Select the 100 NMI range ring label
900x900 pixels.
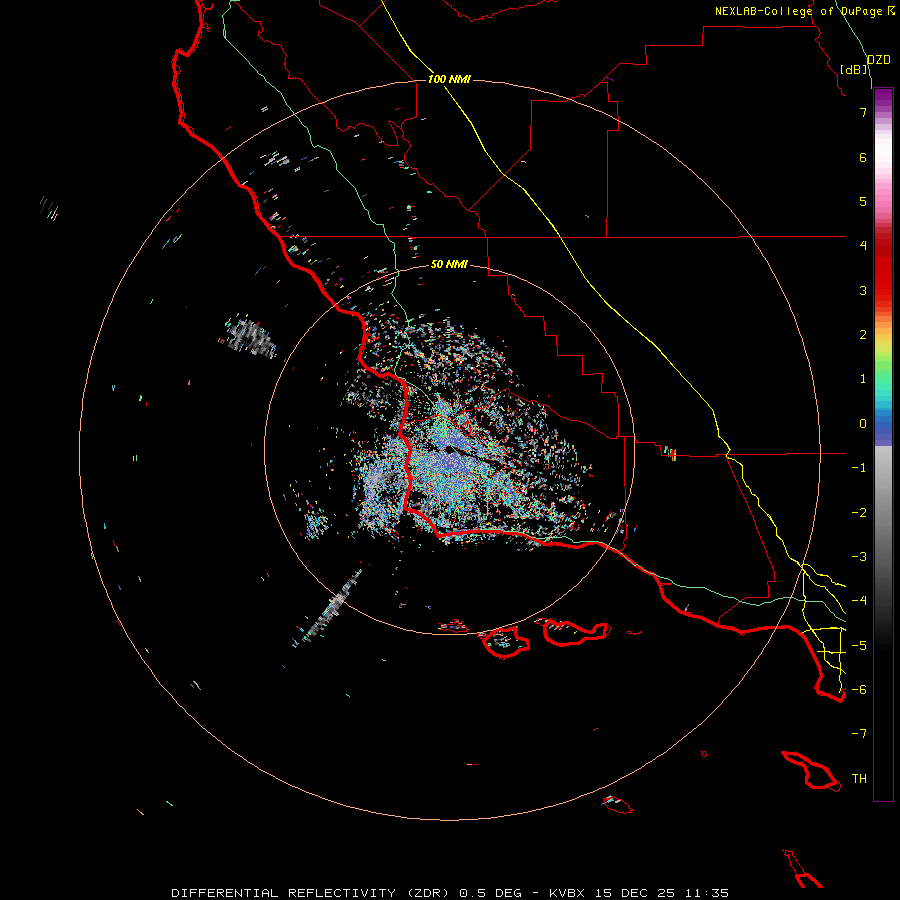pyautogui.click(x=449, y=79)
